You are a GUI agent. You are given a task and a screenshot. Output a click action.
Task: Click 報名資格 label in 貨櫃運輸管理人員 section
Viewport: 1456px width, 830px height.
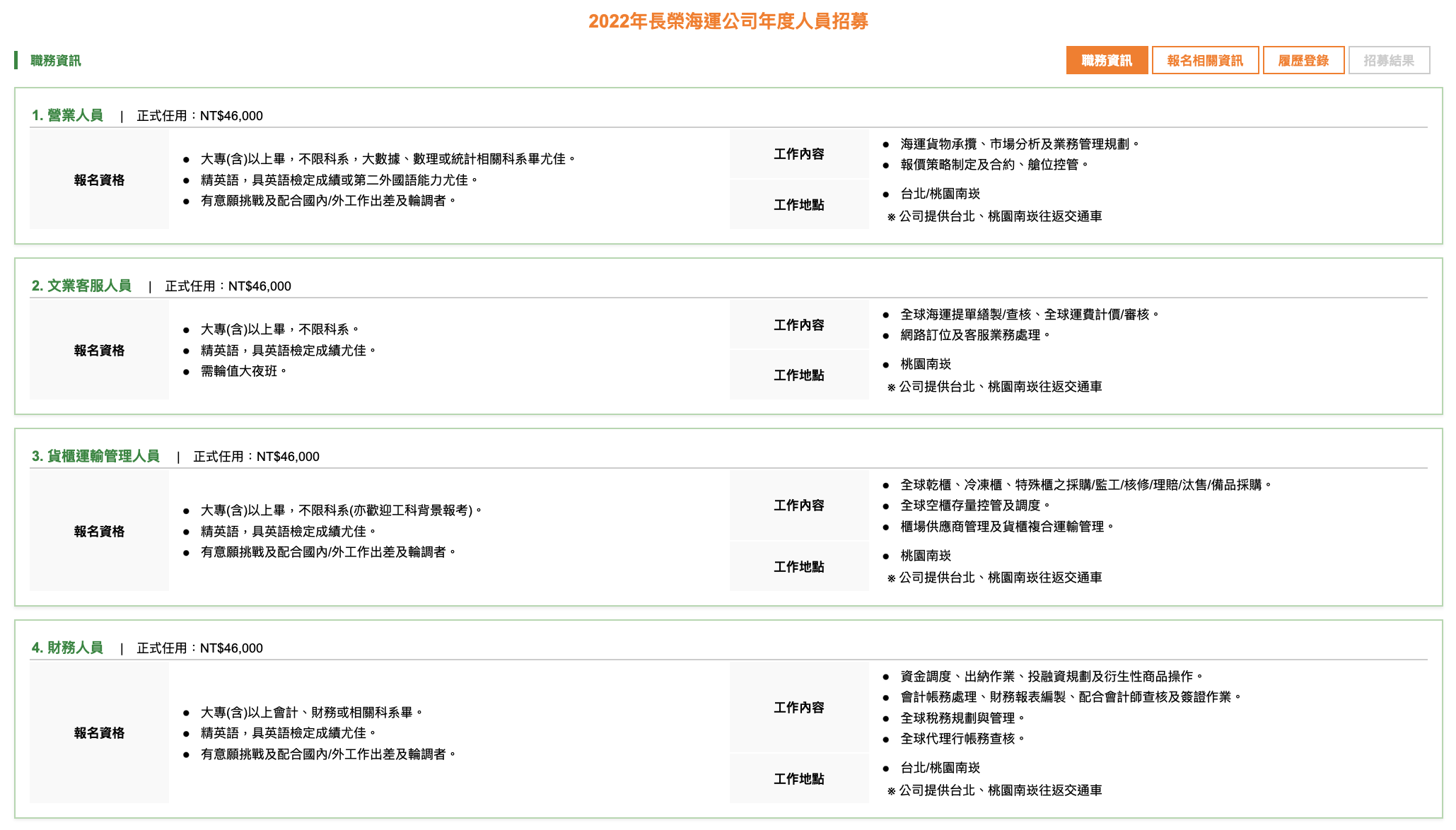pos(99,532)
